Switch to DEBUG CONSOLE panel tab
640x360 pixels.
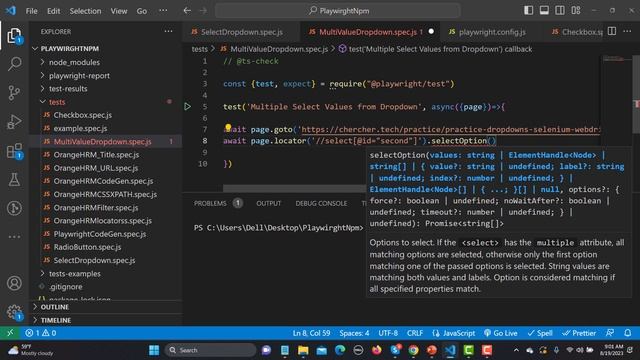pyautogui.click(x=321, y=203)
